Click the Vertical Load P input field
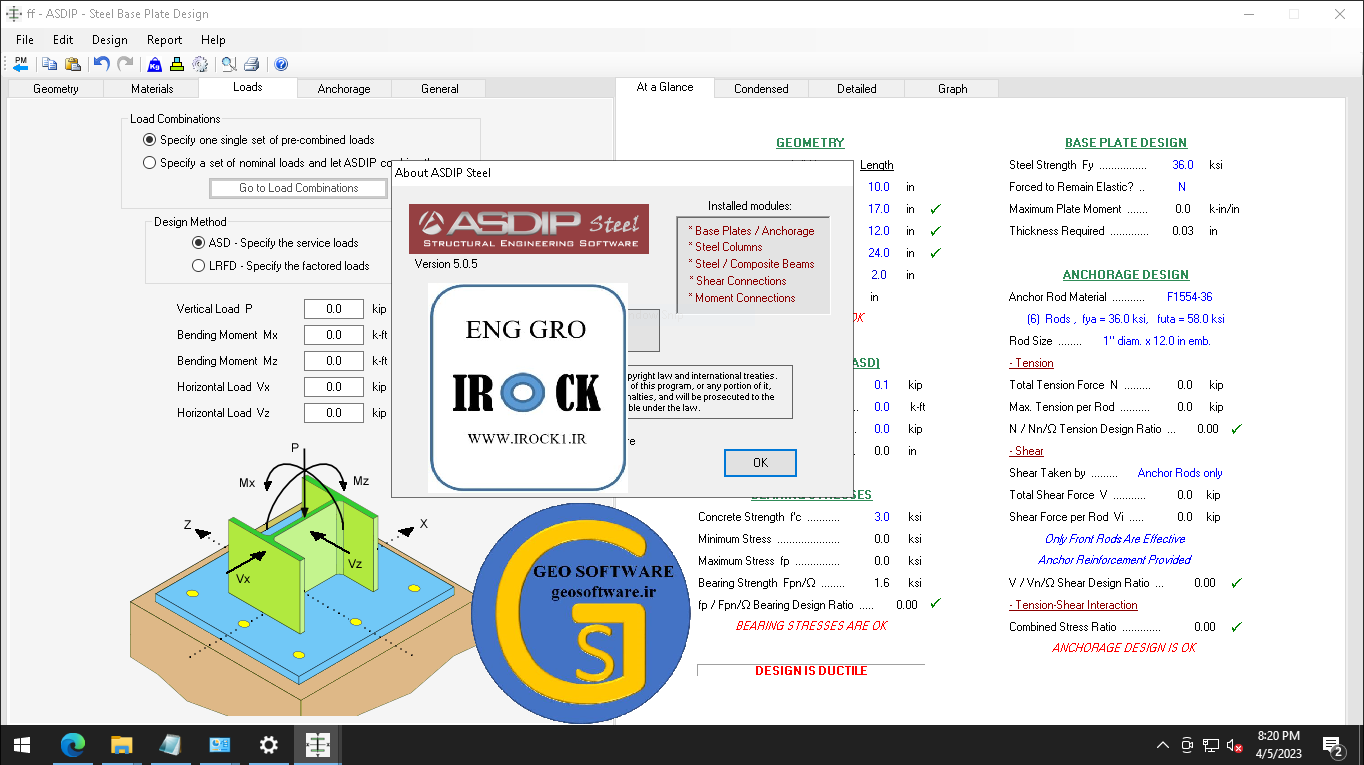1364x765 pixels. click(x=333, y=309)
